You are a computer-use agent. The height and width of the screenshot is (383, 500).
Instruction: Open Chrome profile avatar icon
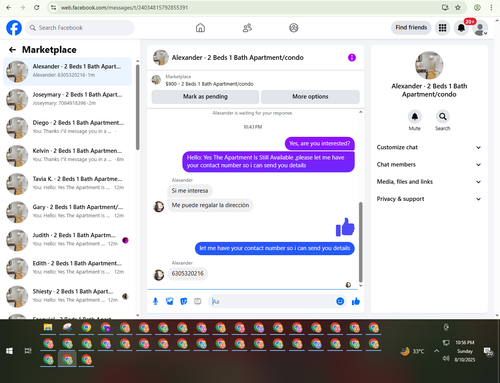[x=477, y=7]
